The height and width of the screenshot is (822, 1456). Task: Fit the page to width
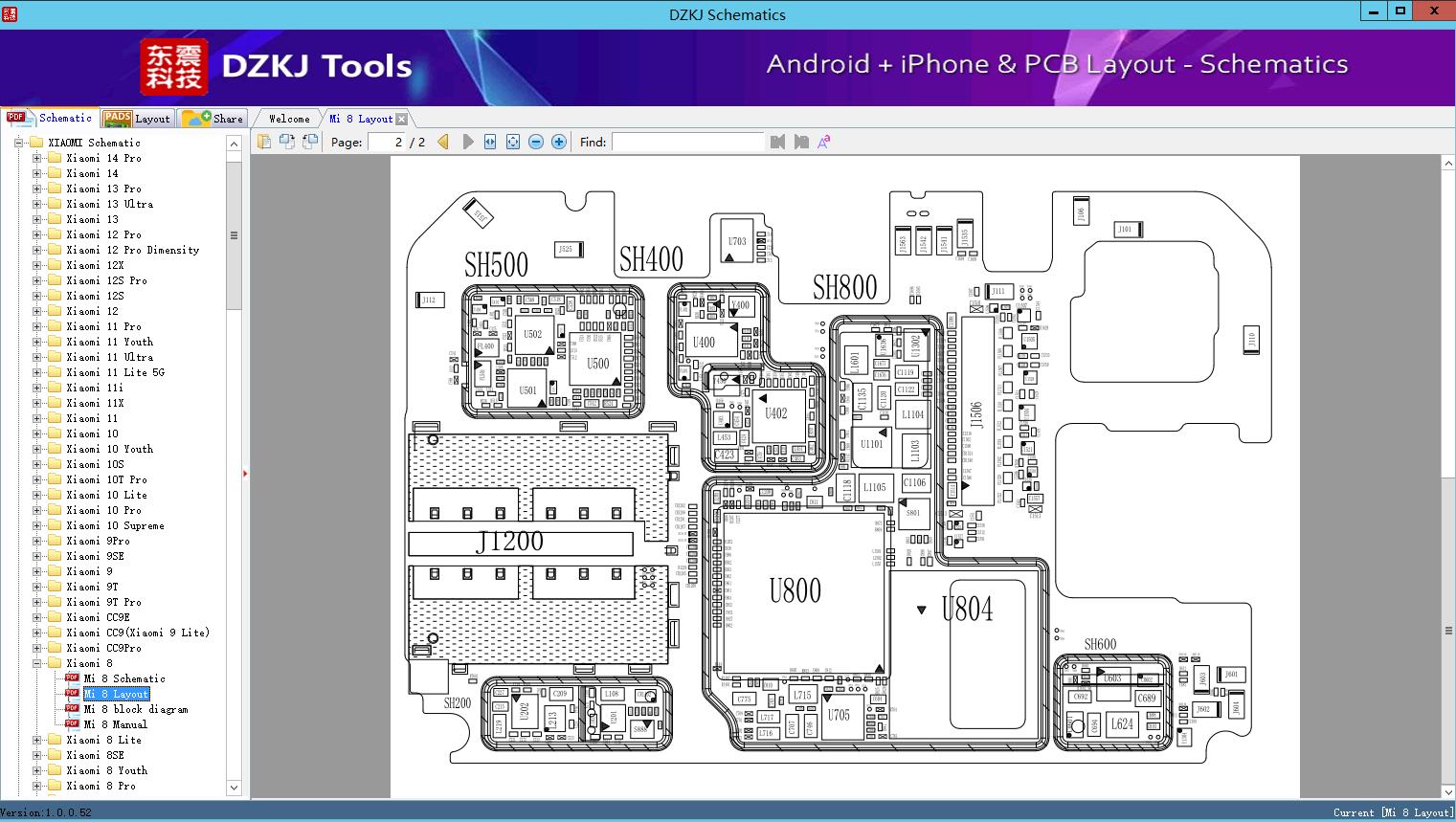tap(490, 142)
